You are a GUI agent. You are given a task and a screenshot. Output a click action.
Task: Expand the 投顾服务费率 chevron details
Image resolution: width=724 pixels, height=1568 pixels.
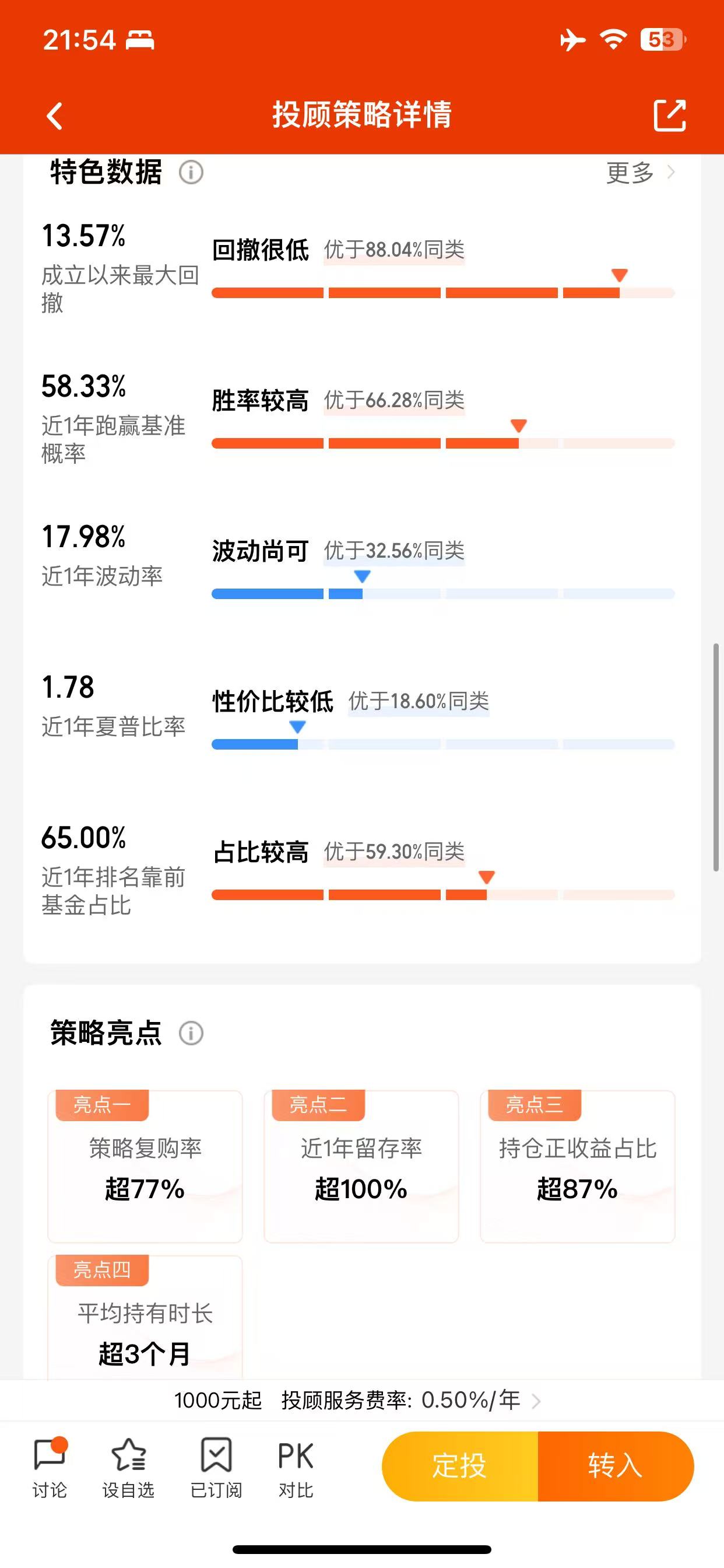point(536,1401)
